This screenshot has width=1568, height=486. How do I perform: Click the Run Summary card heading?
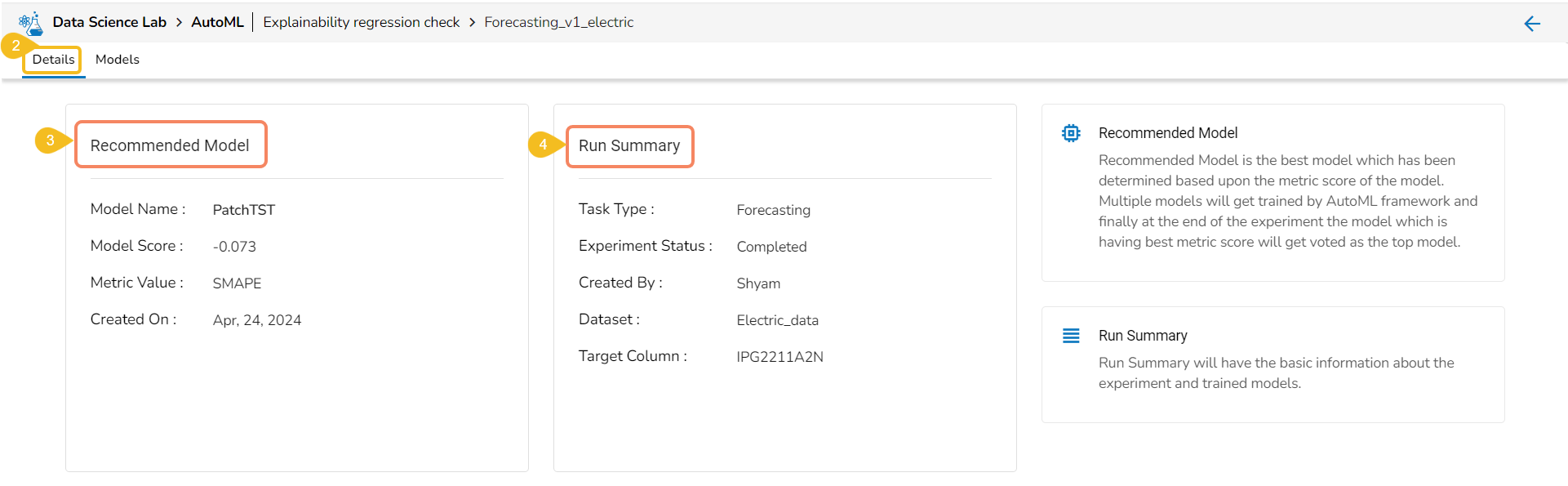[x=629, y=145]
